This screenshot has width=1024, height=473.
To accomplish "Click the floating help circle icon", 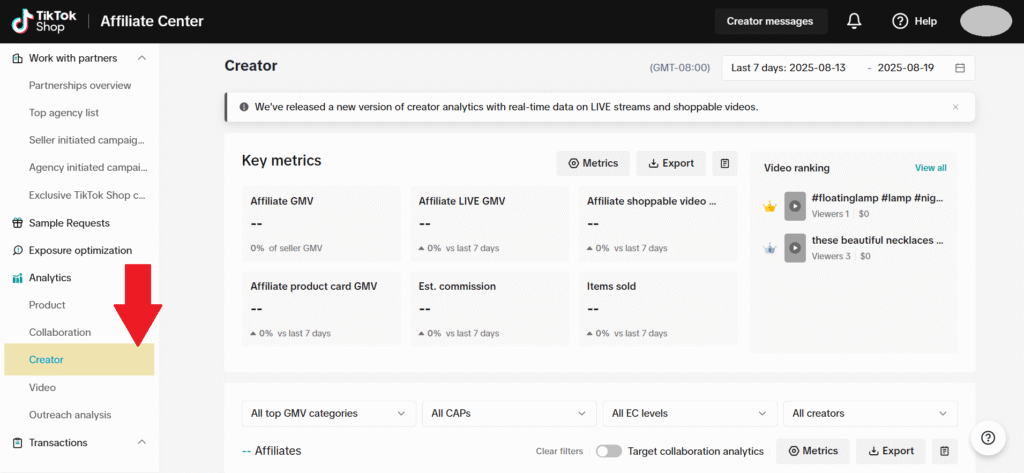I will point(987,437).
